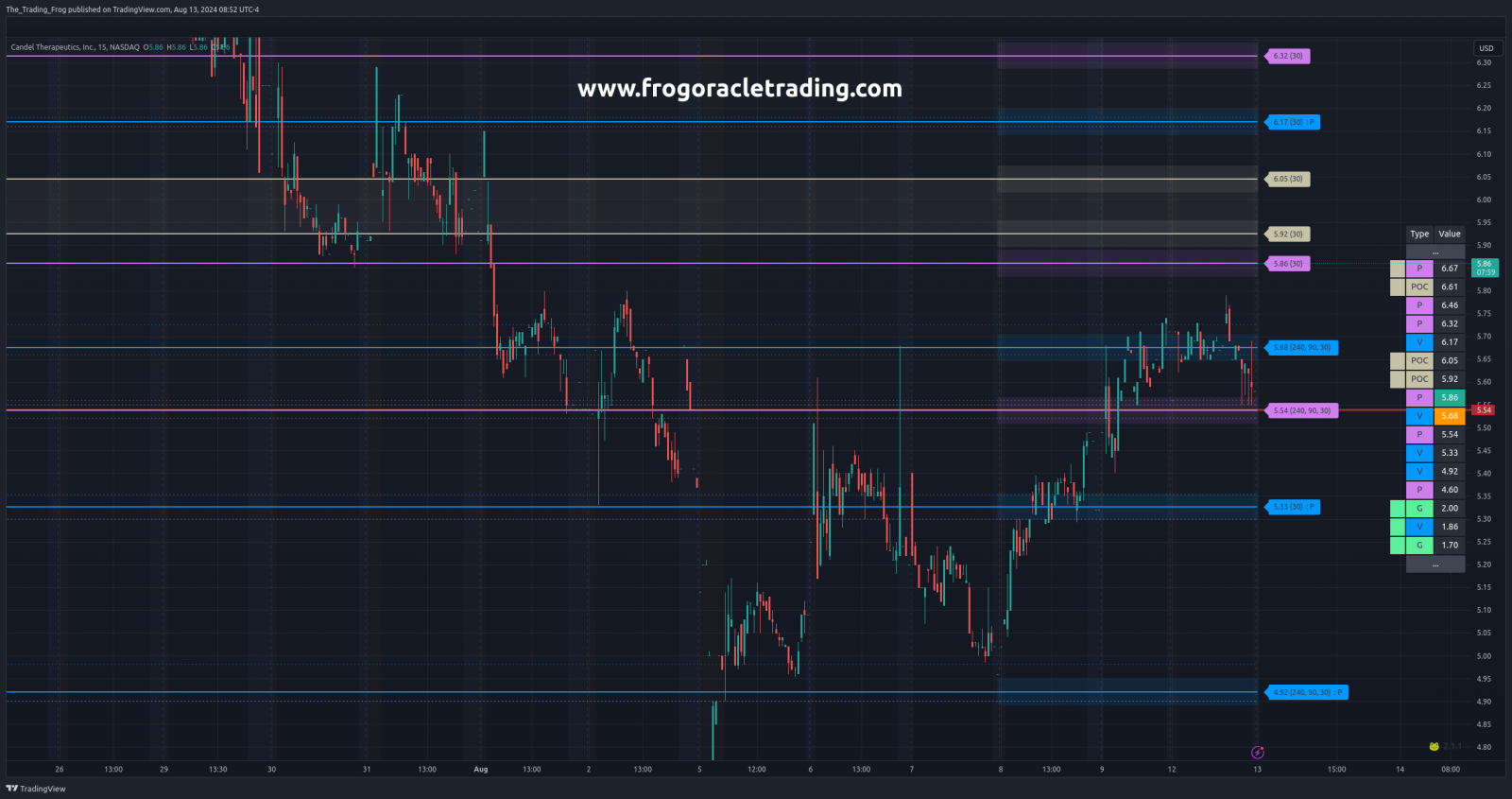Expand the top ellipsis row of the table

[x=1435, y=252]
